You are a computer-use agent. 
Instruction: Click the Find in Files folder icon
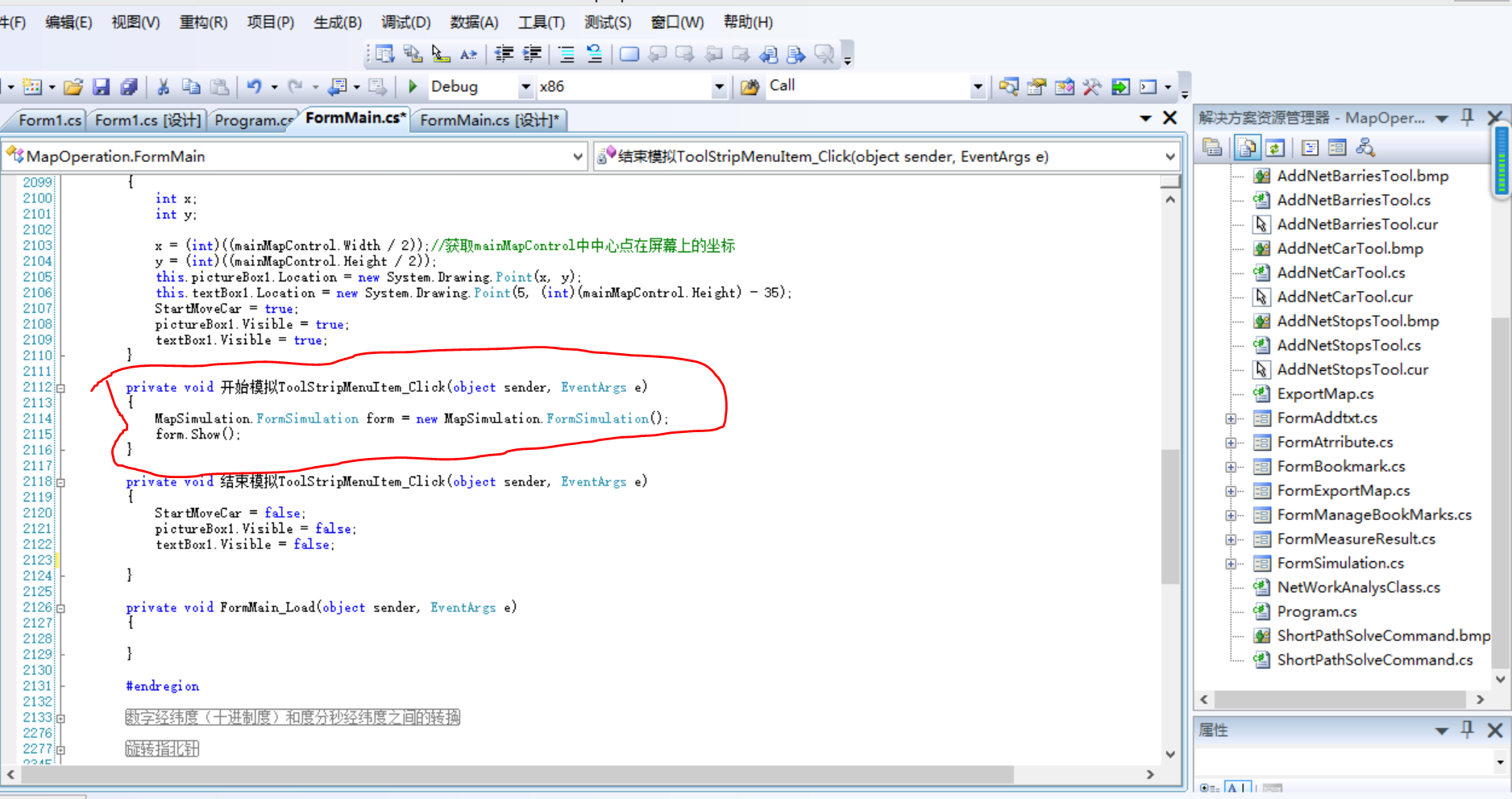pos(750,86)
